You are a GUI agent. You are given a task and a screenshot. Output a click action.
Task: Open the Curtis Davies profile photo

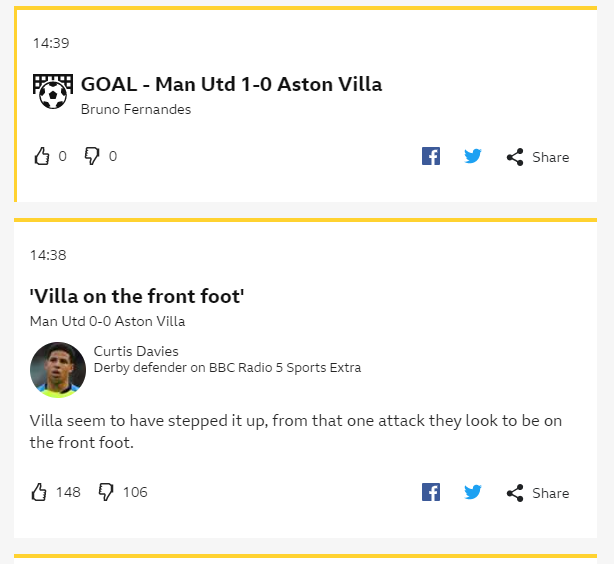coord(58,370)
